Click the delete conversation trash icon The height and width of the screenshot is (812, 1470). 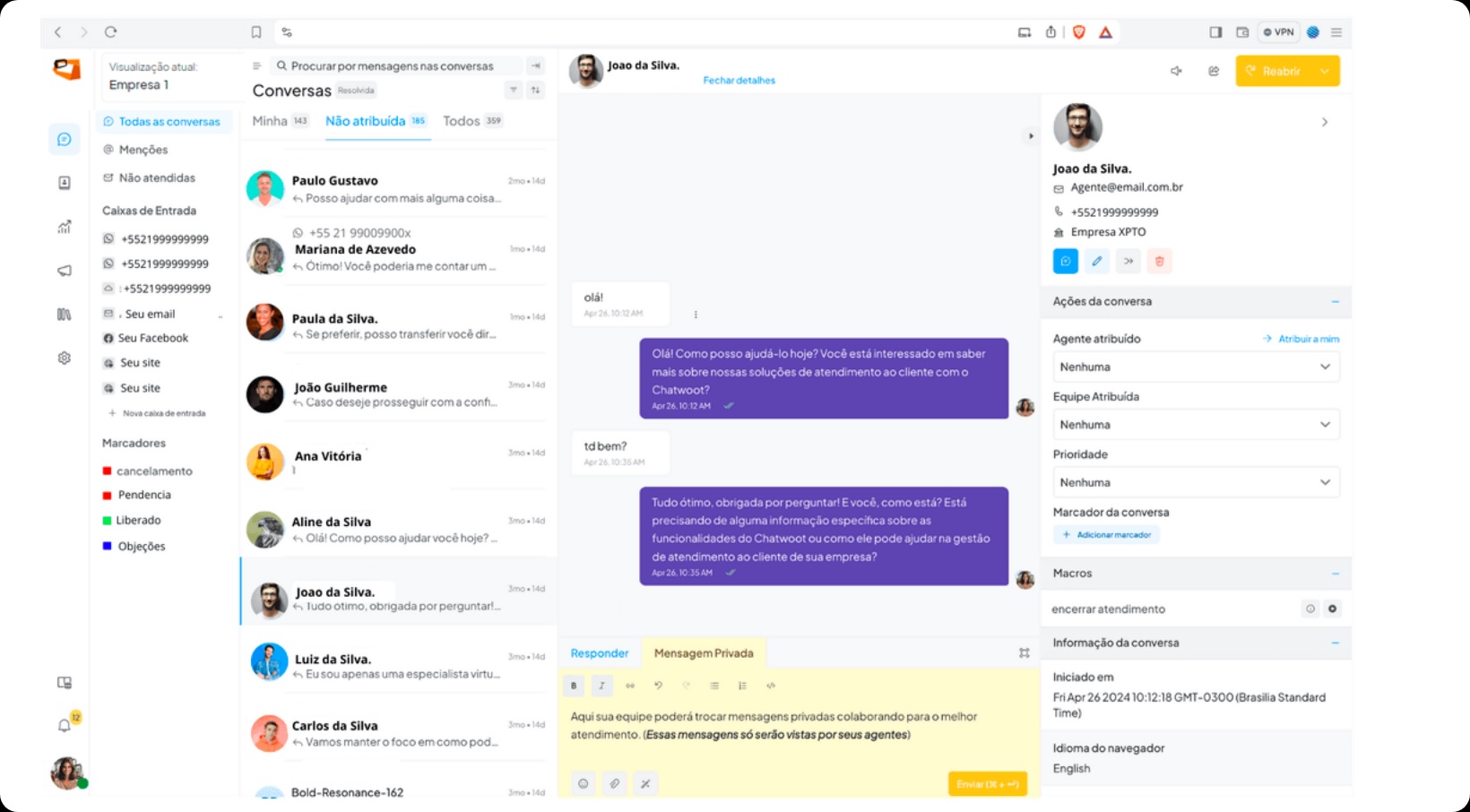pyautogui.click(x=1160, y=261)
